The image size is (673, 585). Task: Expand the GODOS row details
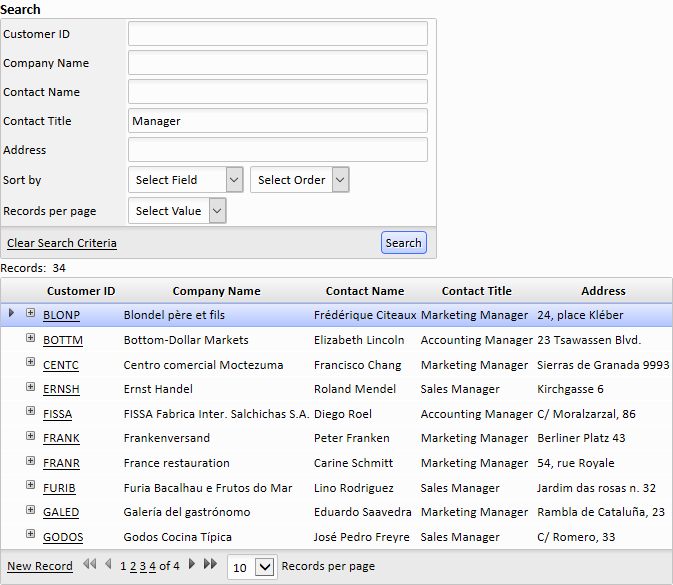[x=30, y=533]
